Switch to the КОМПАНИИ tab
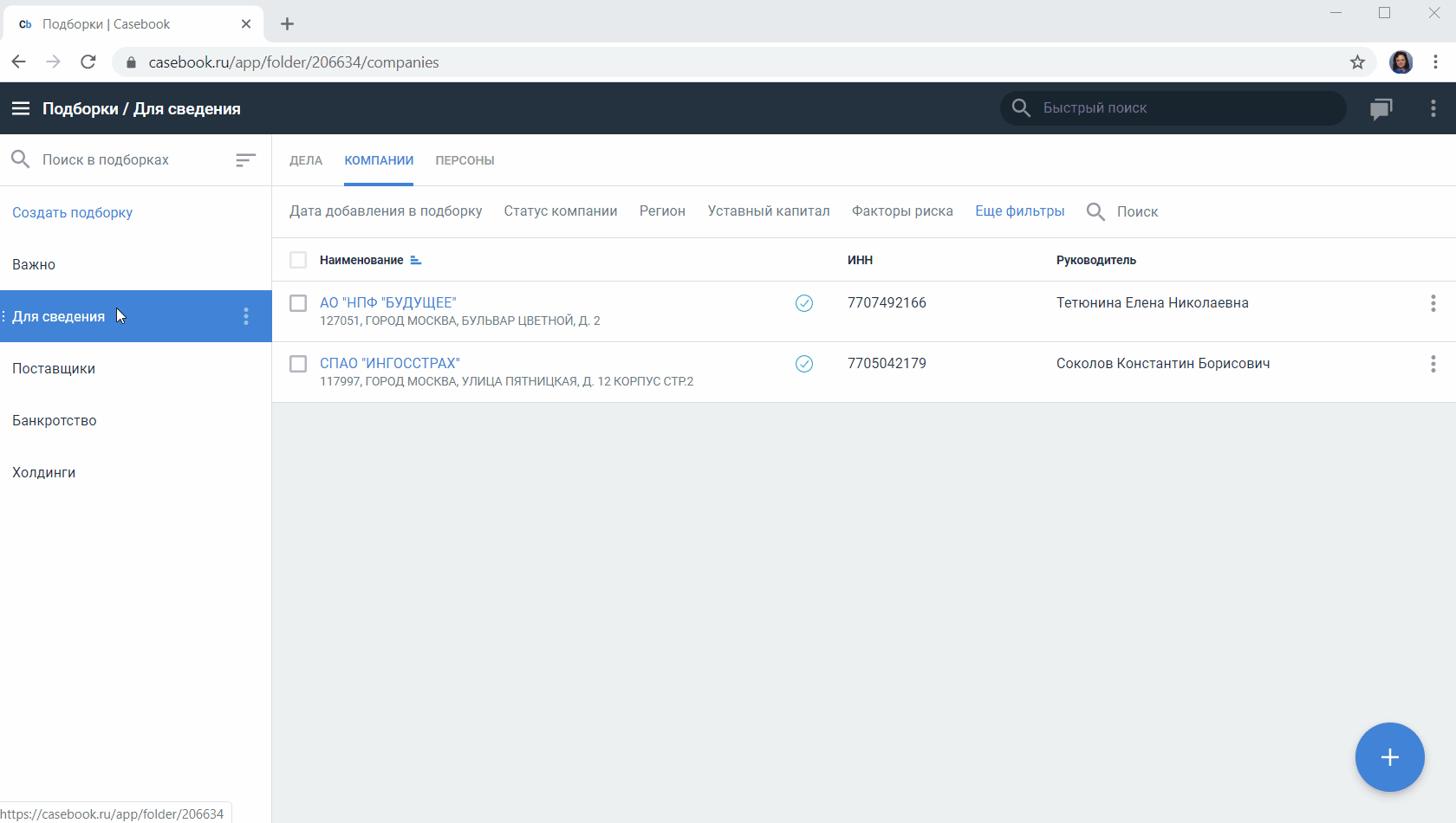Image resolution: width=1456 pixels, height=823 pixels. click(379, 160)
